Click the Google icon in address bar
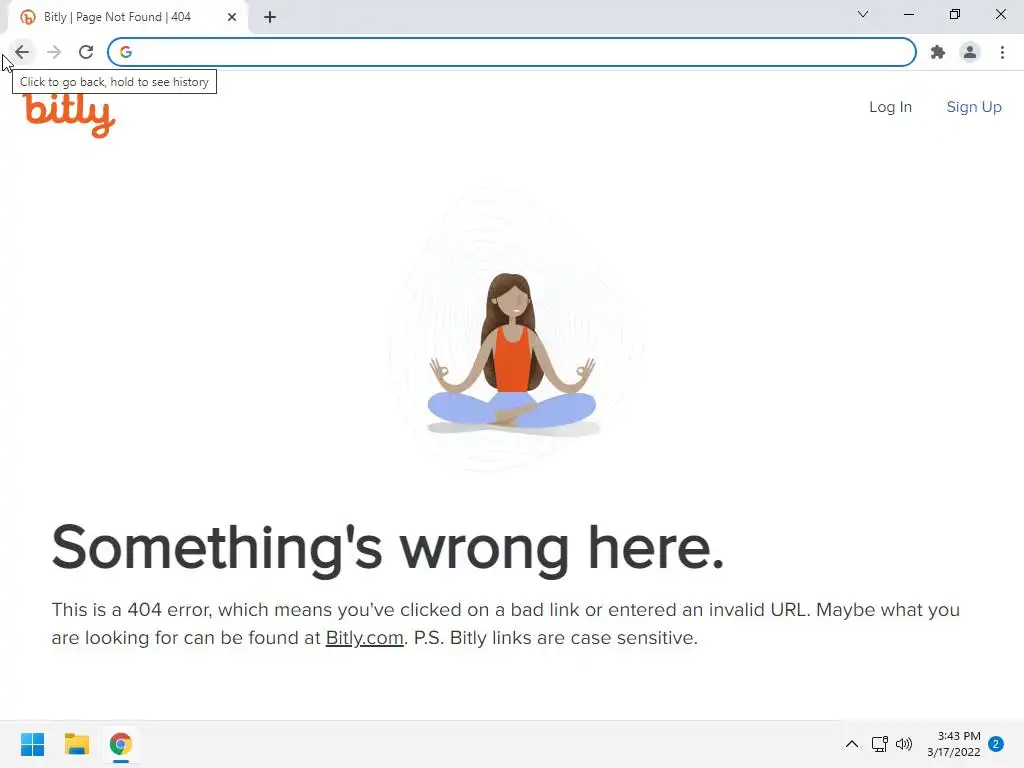This screenshot has height=768, width=1024. coord(126,52)
